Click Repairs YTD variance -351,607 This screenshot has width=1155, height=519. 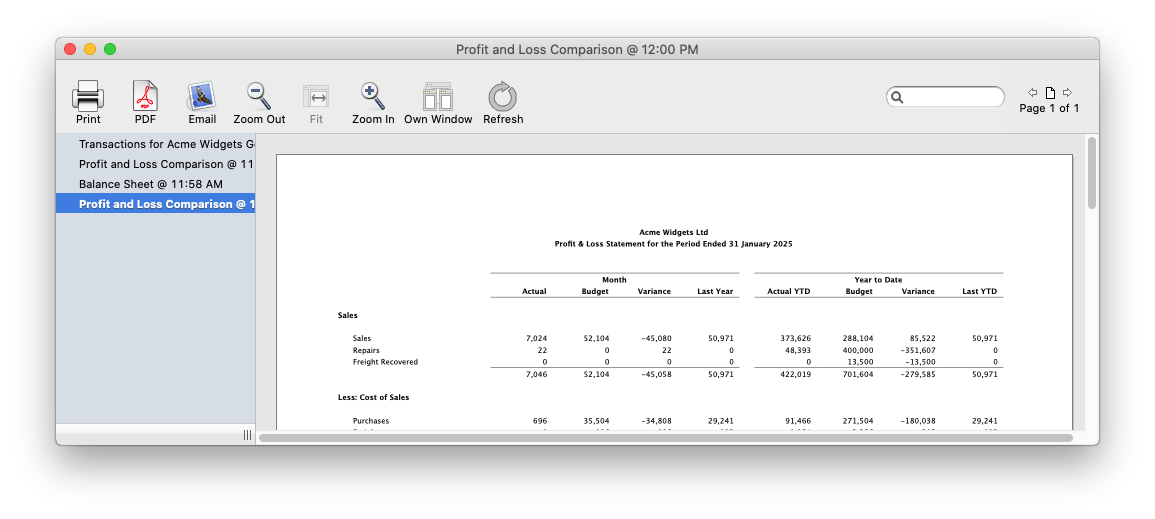point(917,350)
